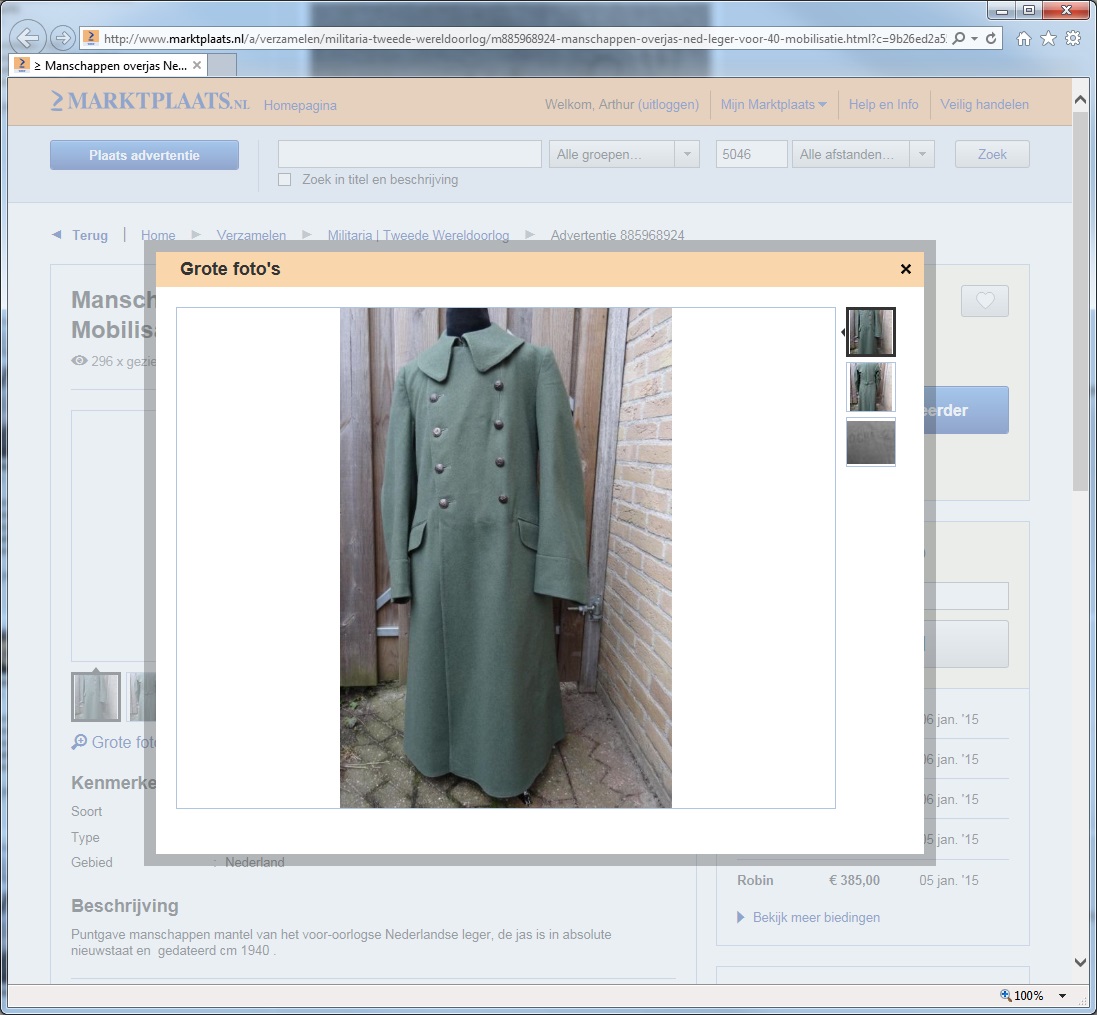Expand the Mijn Marktplaats menu
Screen dimensions: 1097x1015
pyautogui.click(x=773, y=104)
